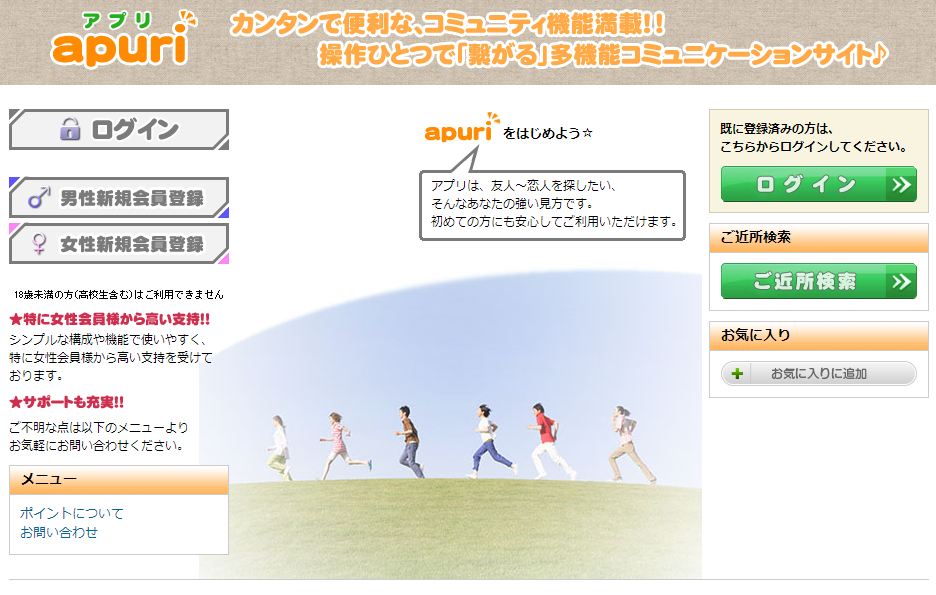
Task: Click double-arrow icon on ご近所検索 button
Action: coord(901,282)
